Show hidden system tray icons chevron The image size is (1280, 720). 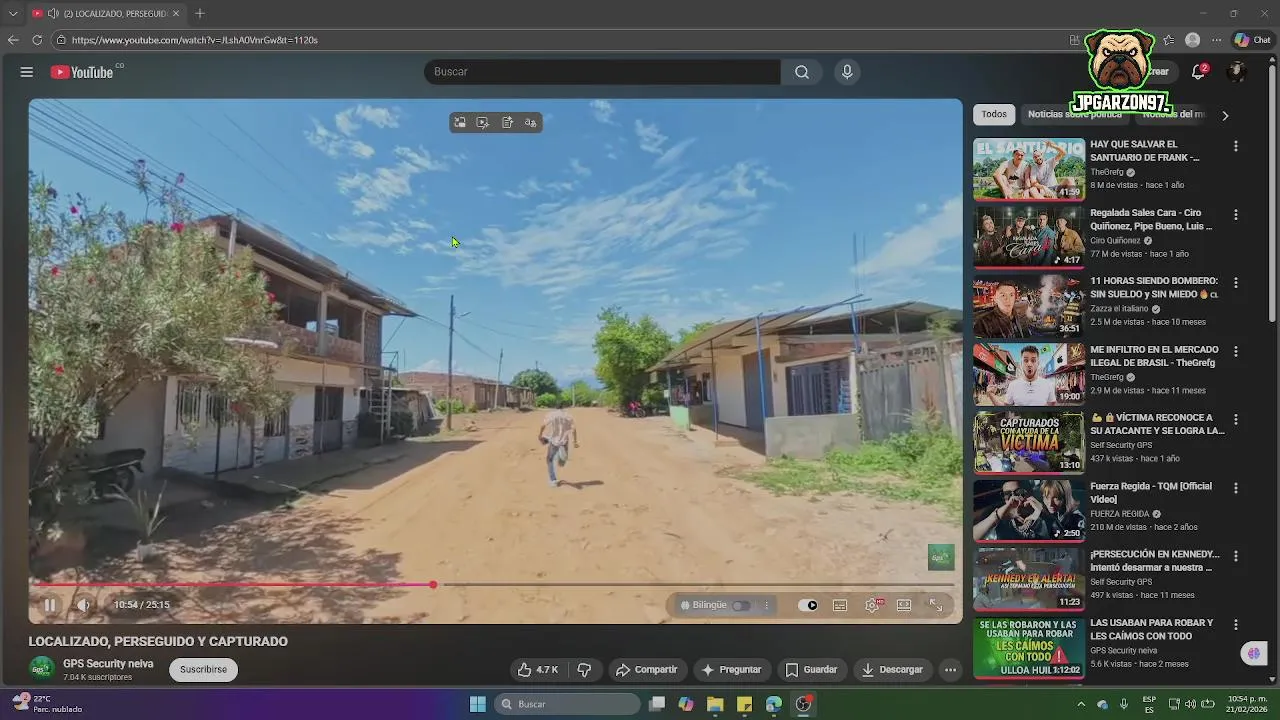[x=1081, y=704]
